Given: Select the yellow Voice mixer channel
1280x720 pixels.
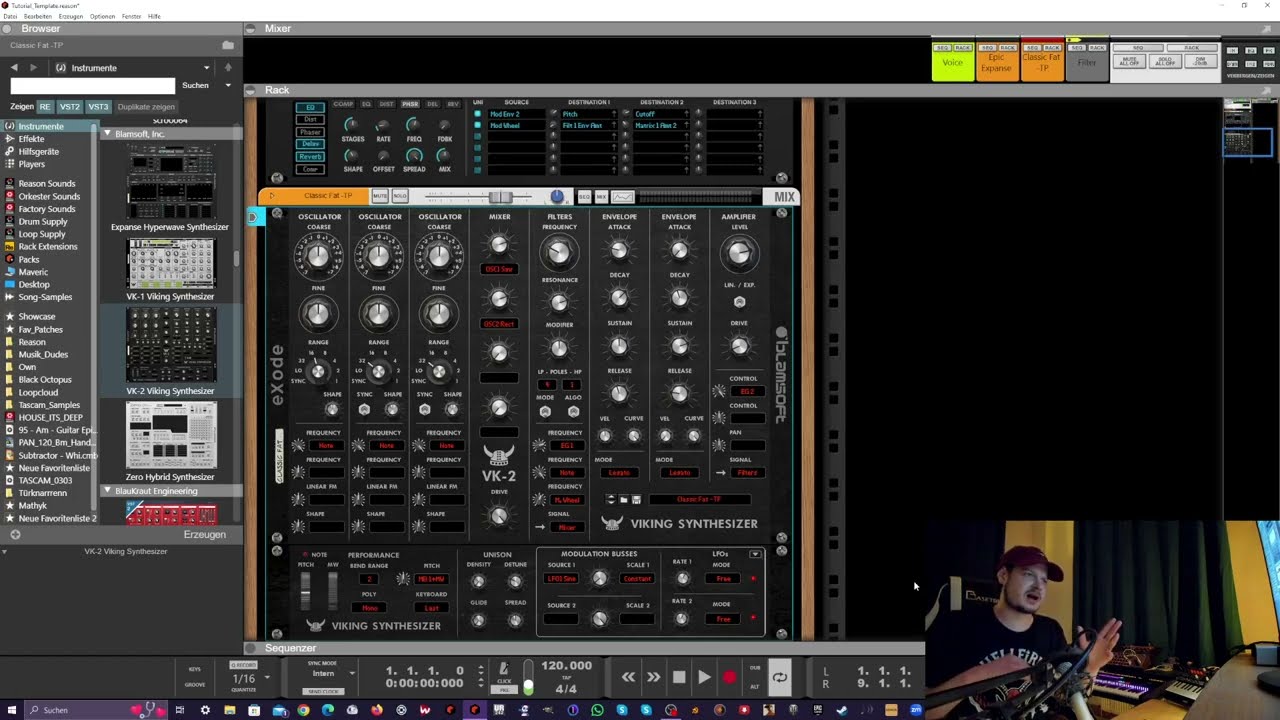Looking at the screenshot, I should click(x=952, y=62).
